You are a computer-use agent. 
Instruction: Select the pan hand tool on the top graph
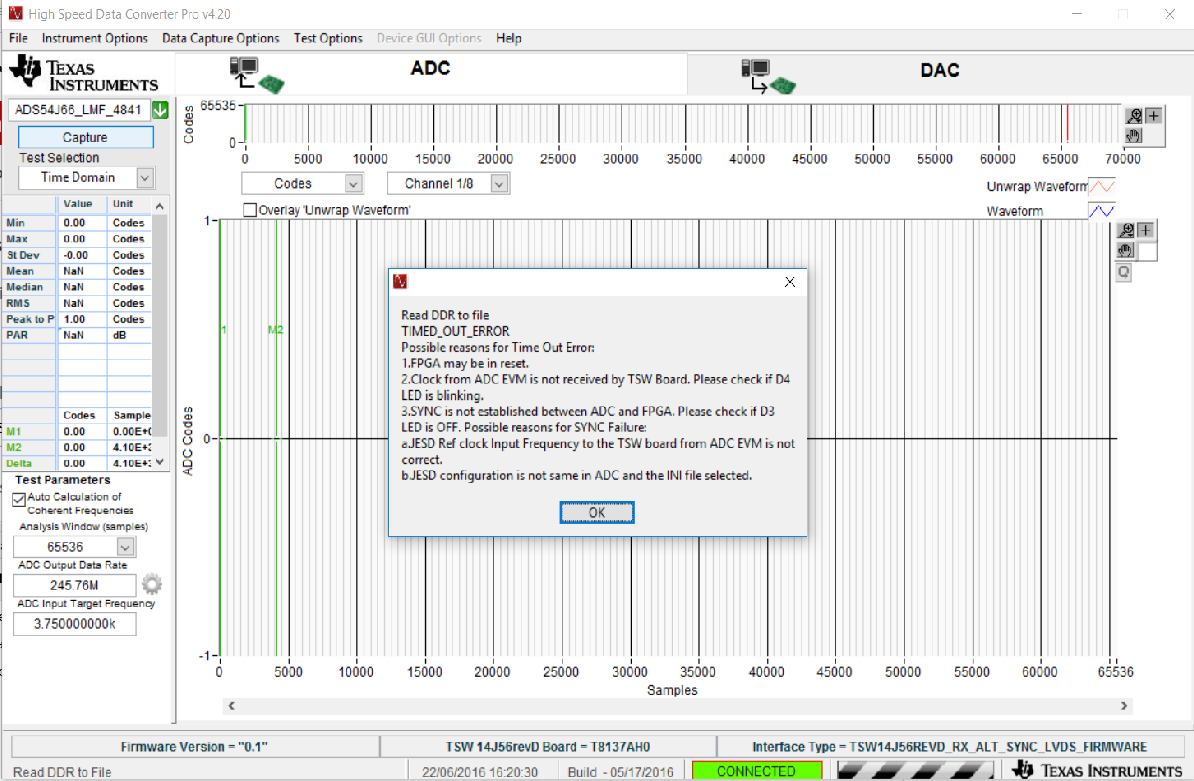(x=1135, y=135)
